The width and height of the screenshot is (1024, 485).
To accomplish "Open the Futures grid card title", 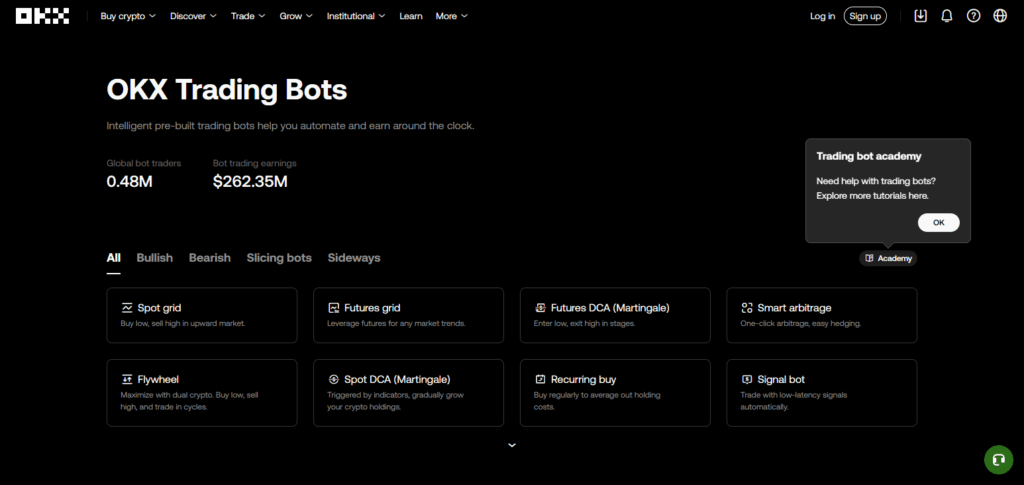I will tap(372, 307).
